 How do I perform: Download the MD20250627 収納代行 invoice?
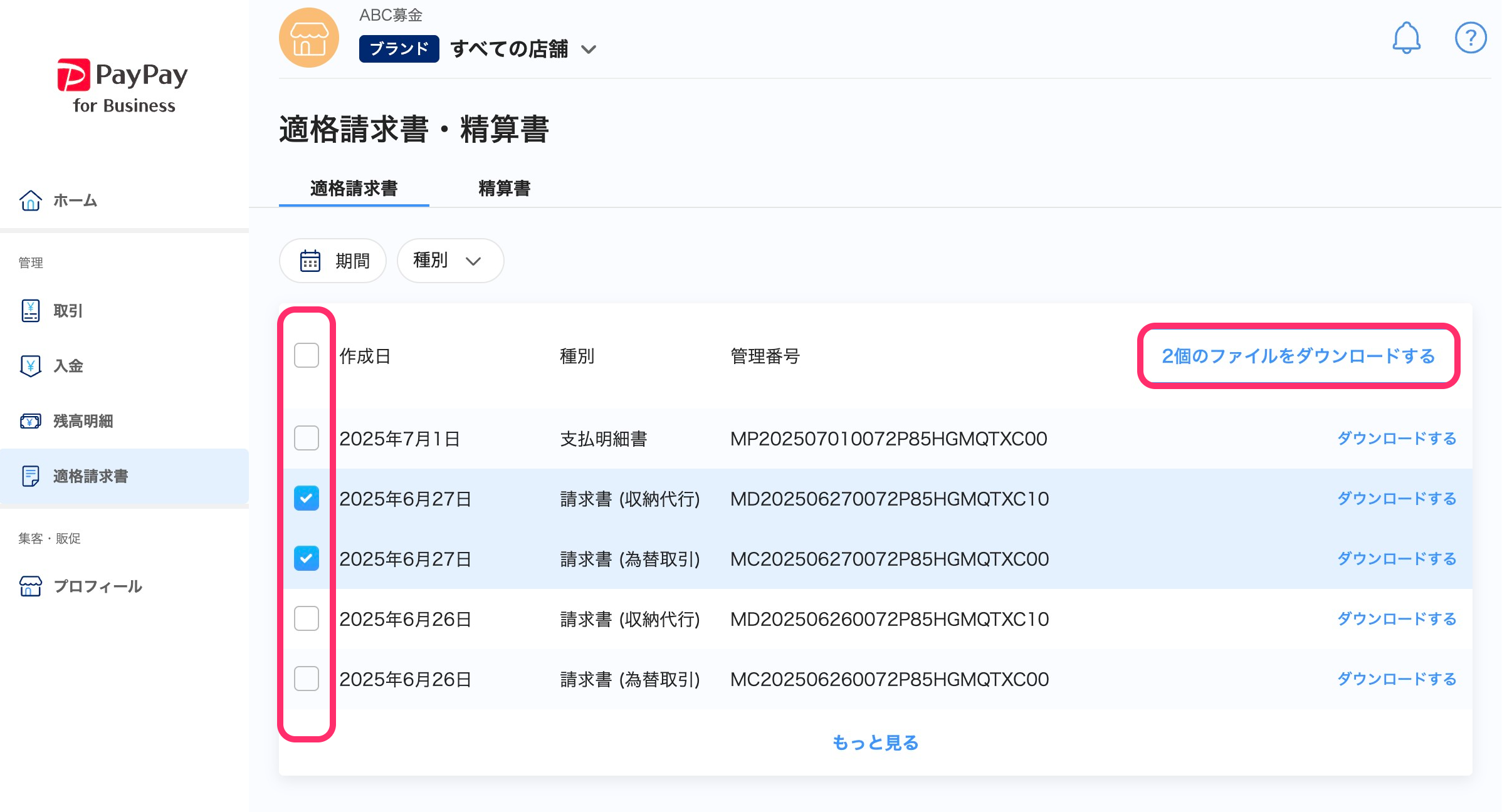coord(1397,499)
